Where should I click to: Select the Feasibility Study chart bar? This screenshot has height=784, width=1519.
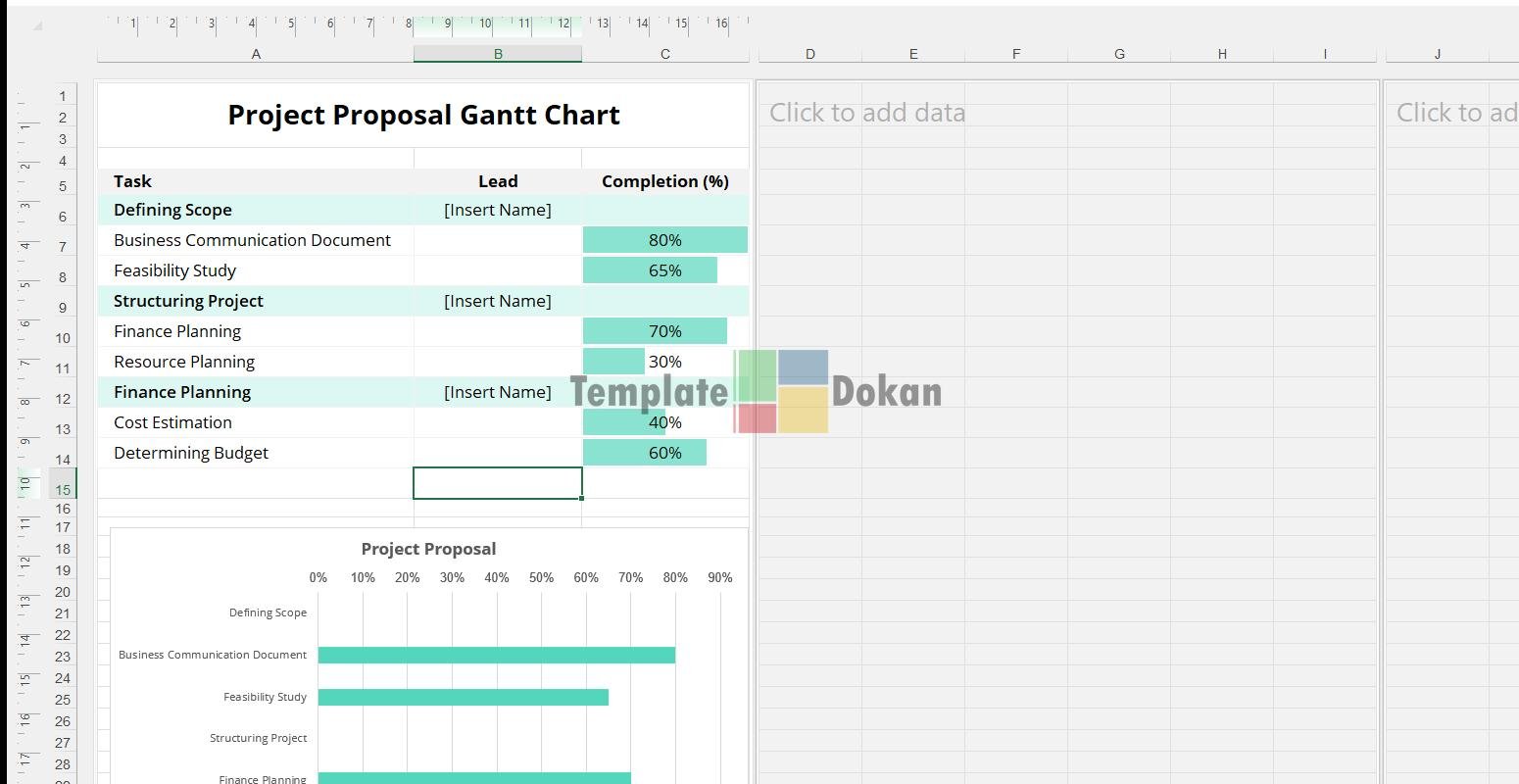463,697
